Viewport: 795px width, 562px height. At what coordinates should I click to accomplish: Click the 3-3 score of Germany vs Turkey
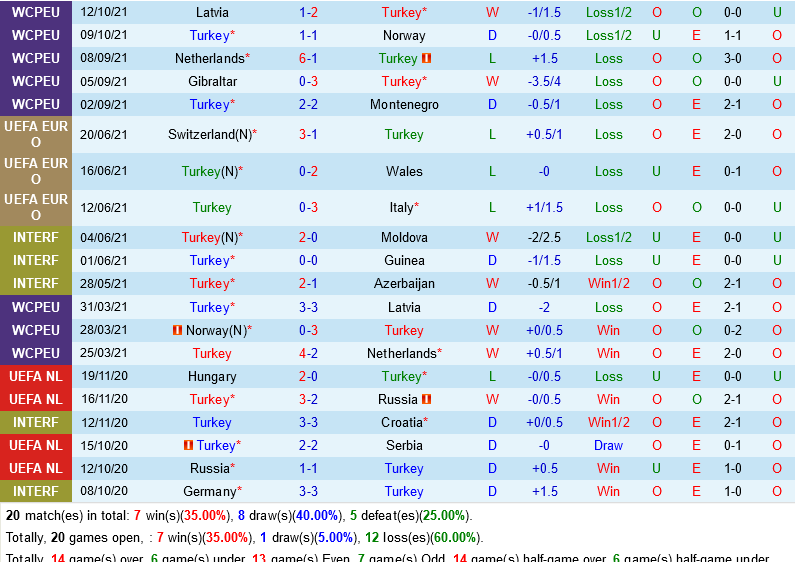(x=308, y=491)
